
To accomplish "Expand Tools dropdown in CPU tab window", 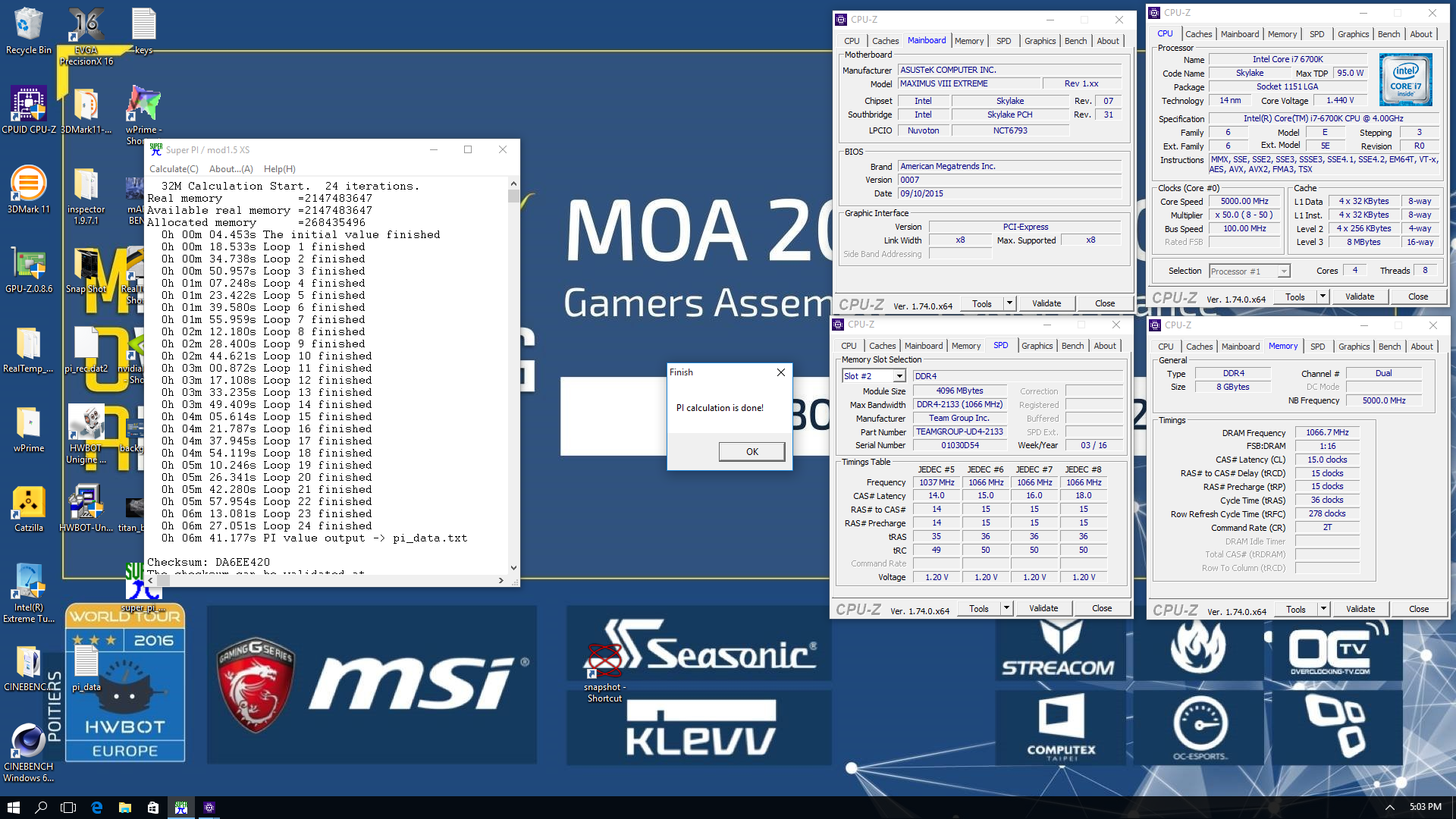I will click(1323, 297).
